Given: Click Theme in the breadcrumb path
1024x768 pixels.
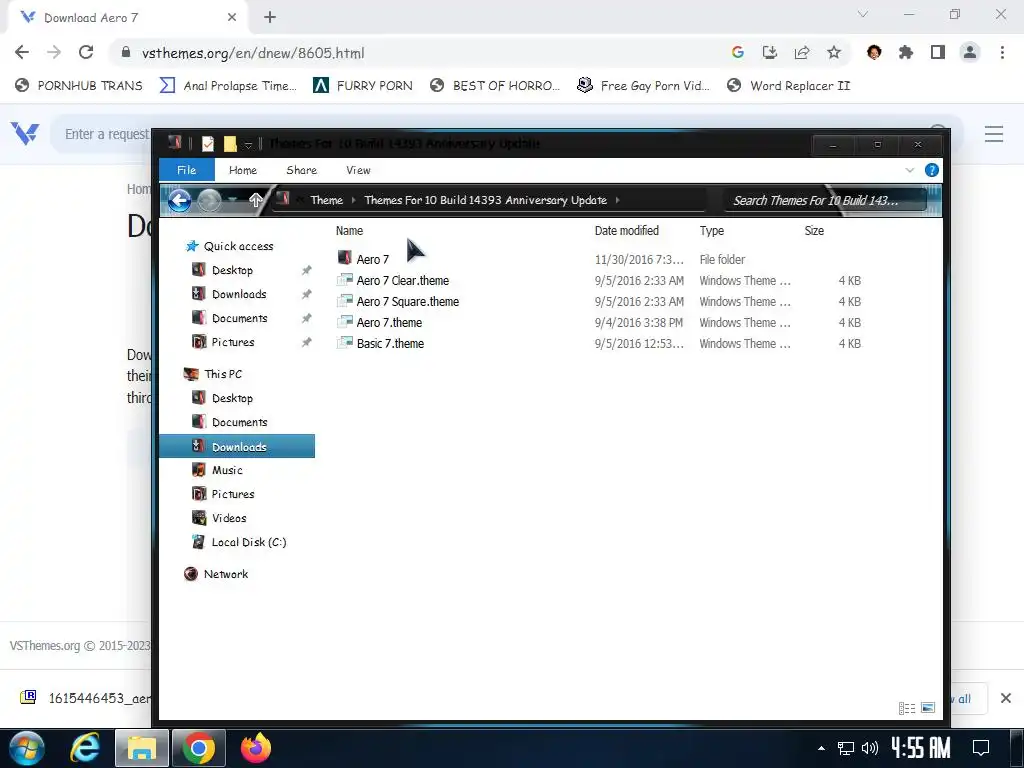Looking at the screenshot, I should pyautogui.click(x=326, y=200).
